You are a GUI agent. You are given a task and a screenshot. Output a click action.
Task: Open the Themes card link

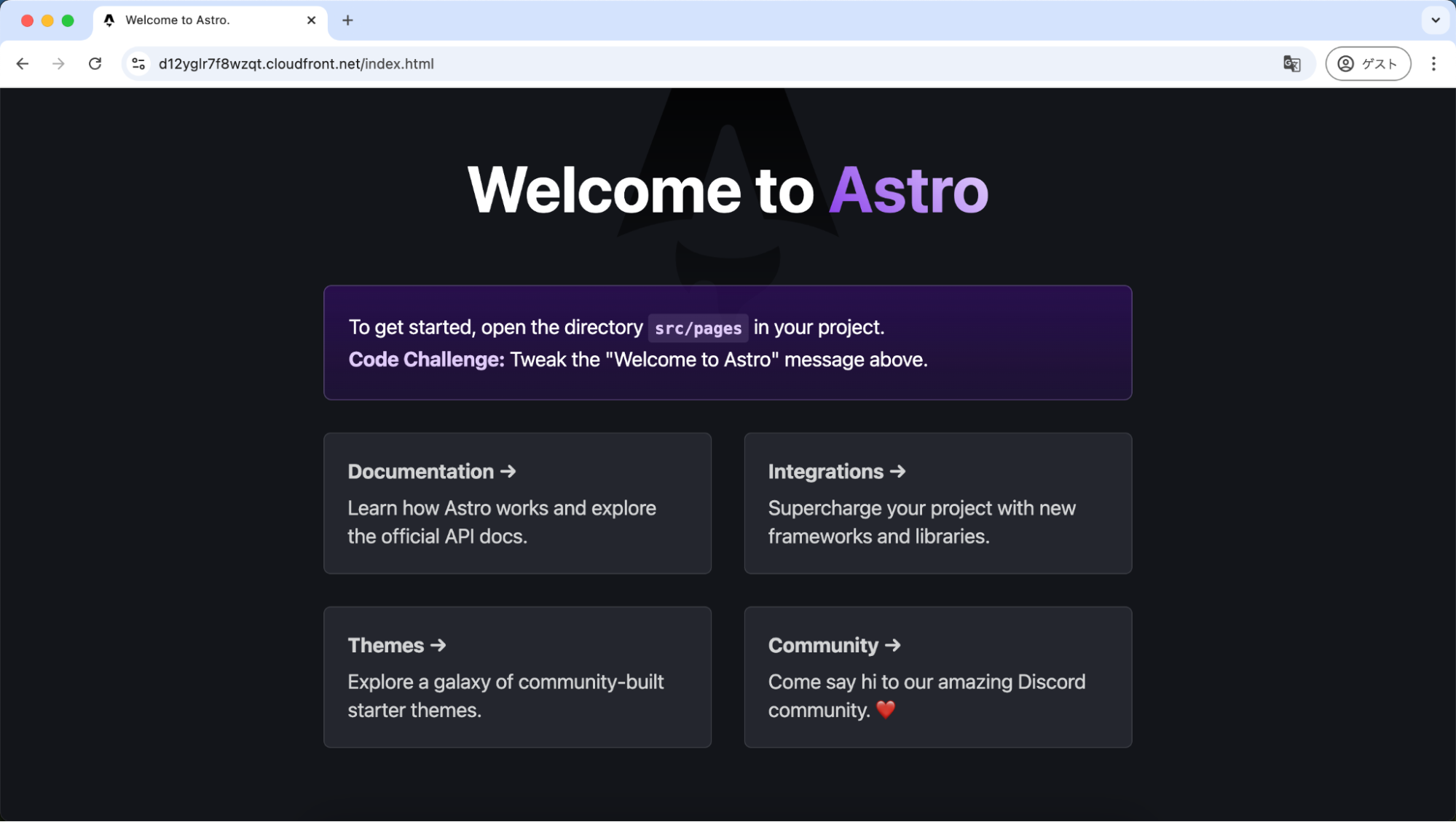click(x=517, y=676)
